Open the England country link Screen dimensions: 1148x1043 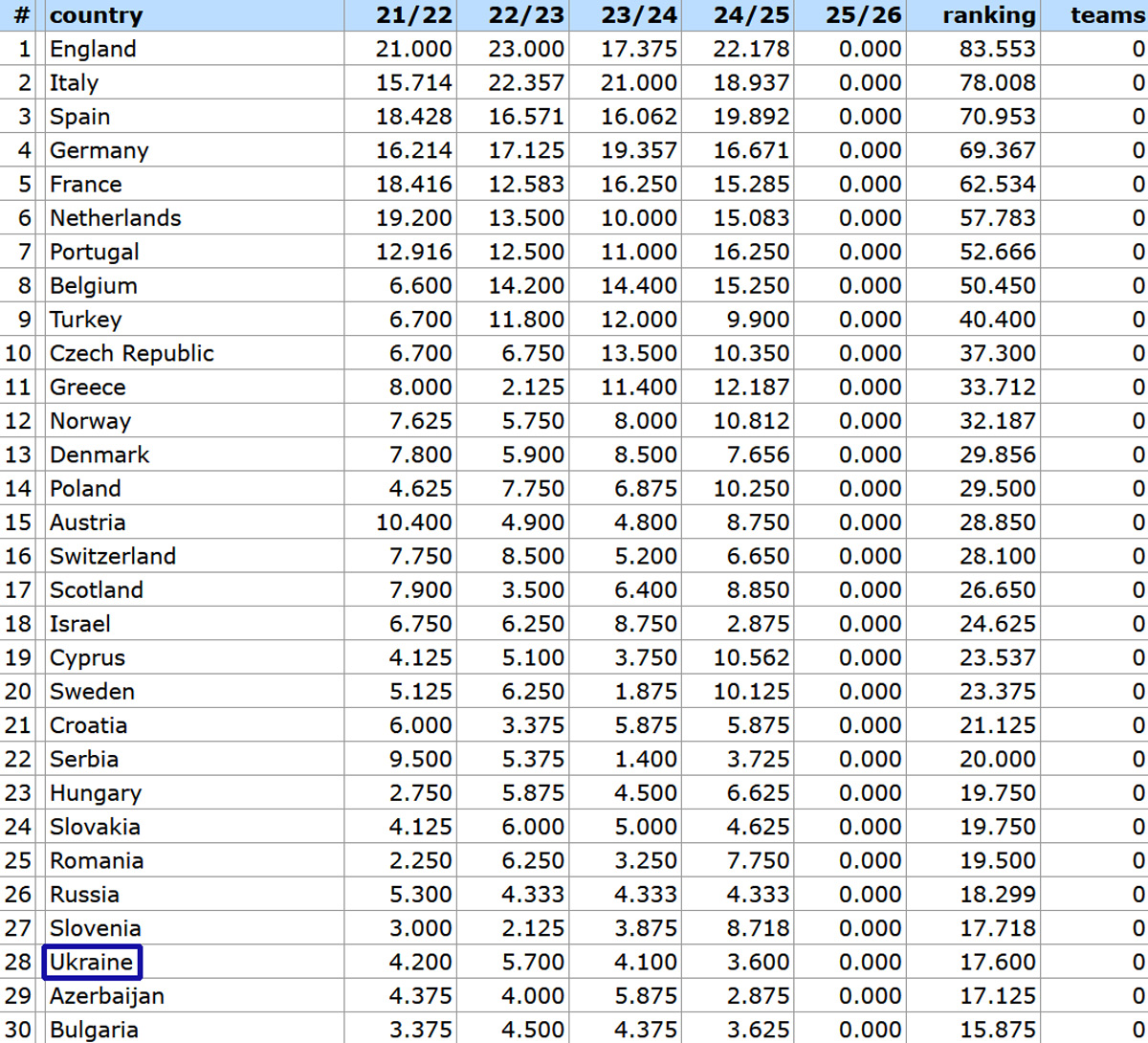93,49
